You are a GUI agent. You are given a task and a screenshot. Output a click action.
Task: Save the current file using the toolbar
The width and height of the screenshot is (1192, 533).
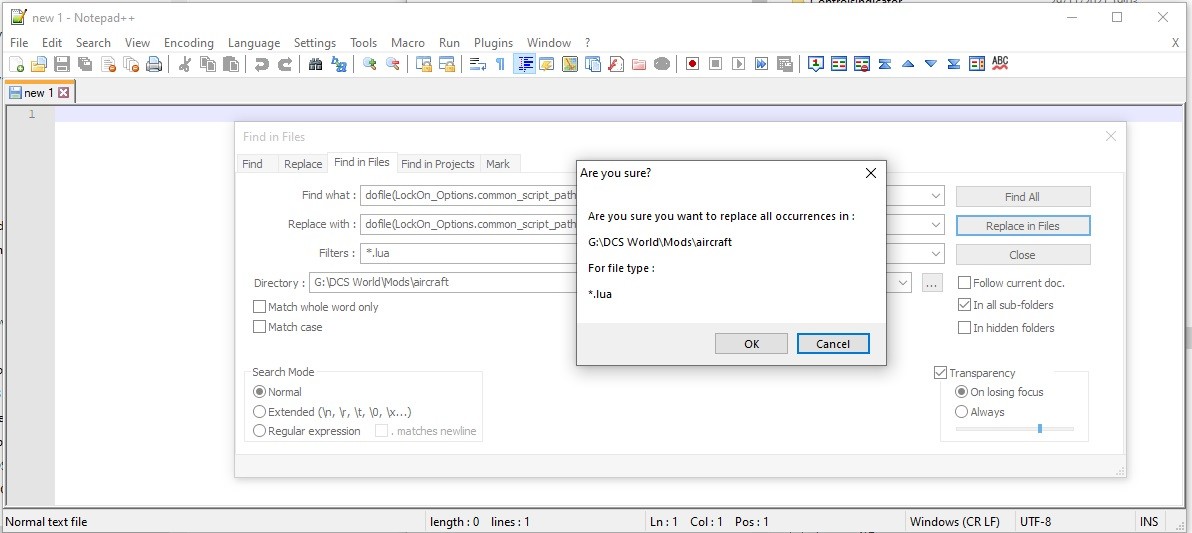point(62,65)
